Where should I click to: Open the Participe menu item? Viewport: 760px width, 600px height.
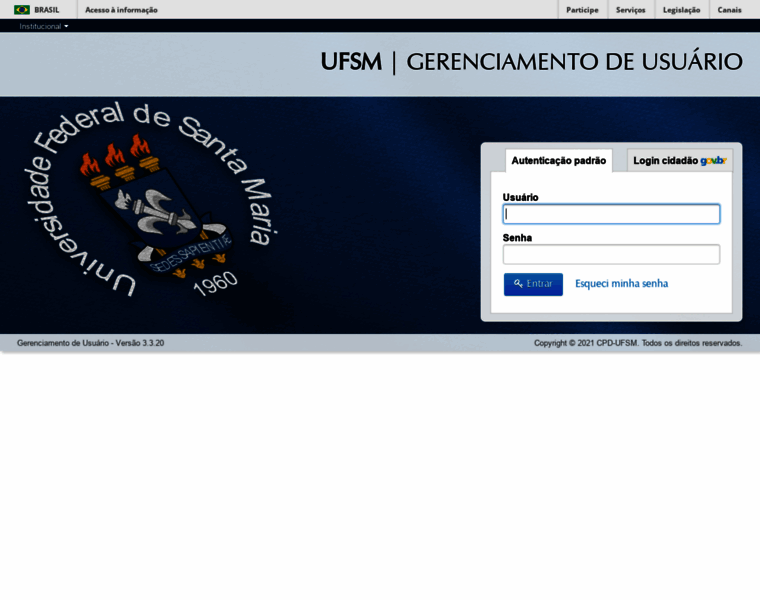tap(582, 10)
